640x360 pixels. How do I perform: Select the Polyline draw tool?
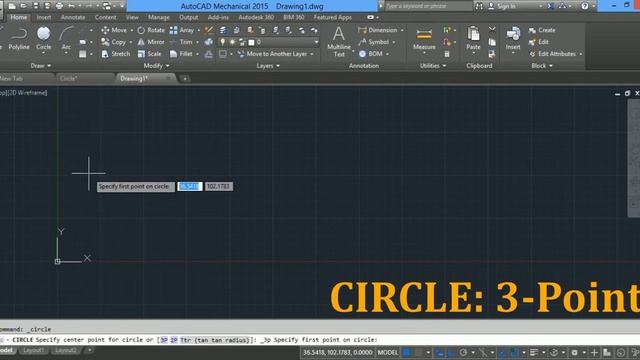click(x=19, y=38)
